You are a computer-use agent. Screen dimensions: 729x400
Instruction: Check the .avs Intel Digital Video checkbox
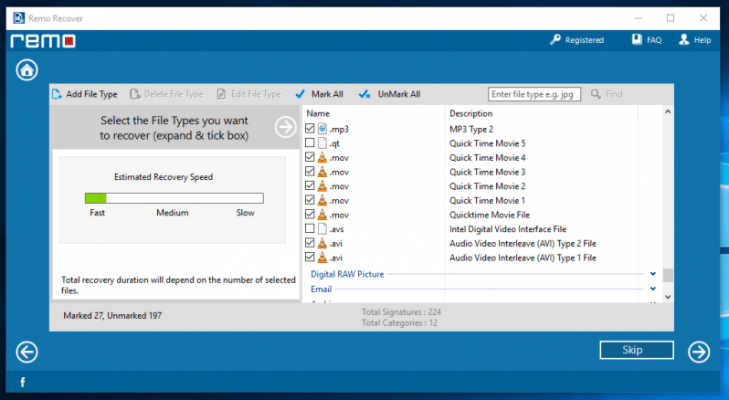pyautogui.click(x=310, y=228)
